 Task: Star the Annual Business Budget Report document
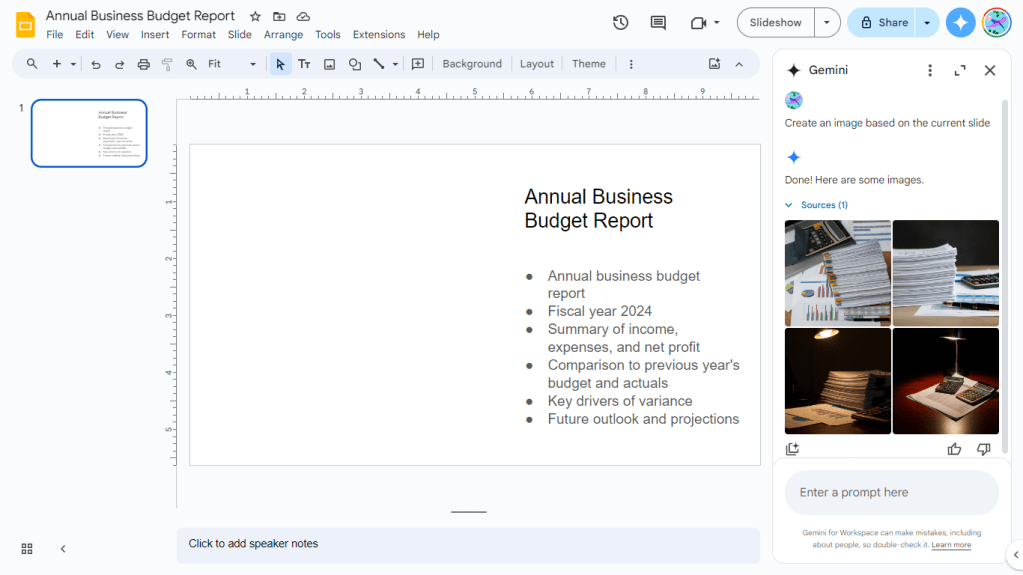(255, 16)
